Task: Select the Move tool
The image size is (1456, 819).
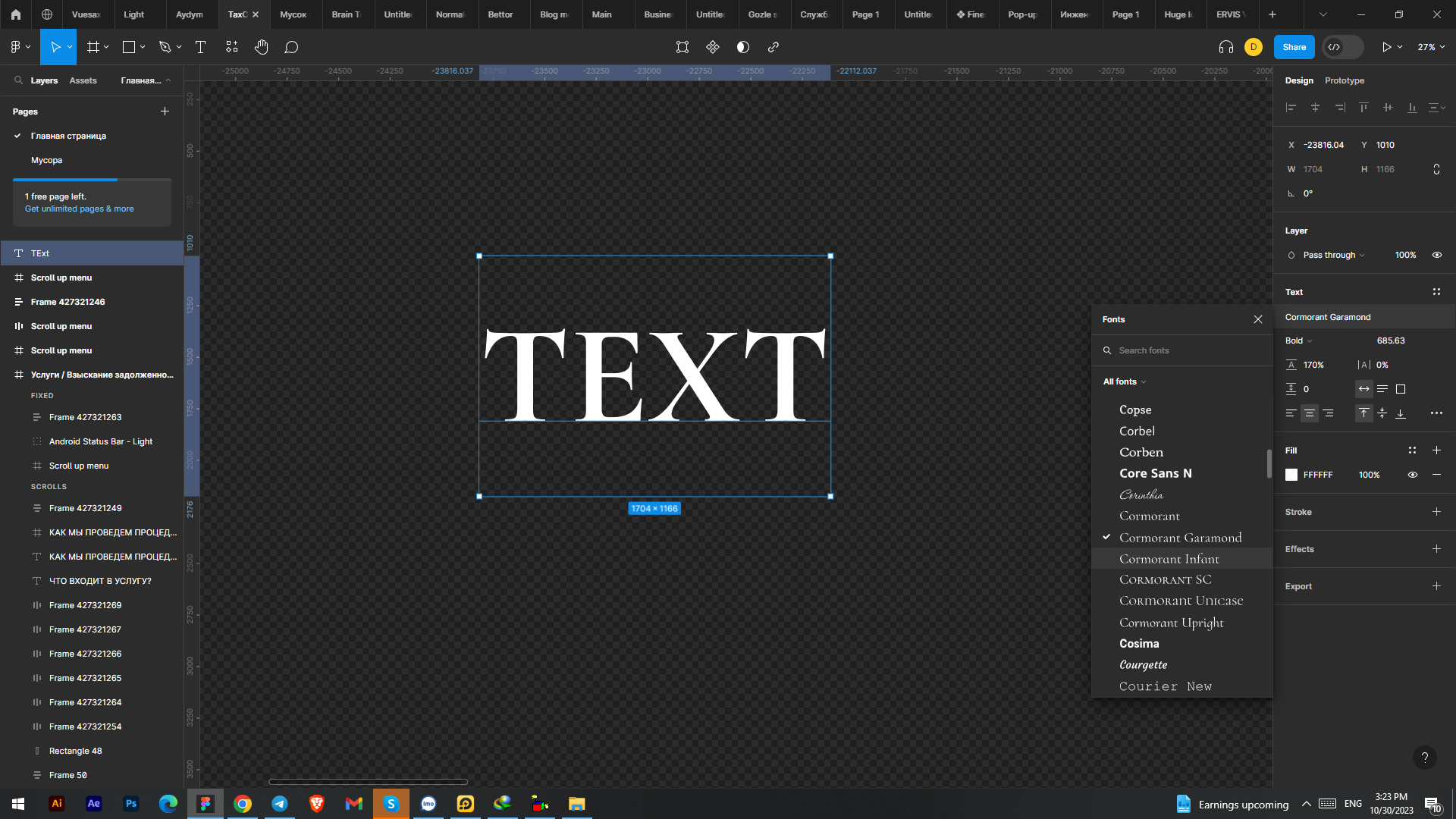Action: pyautogui.click(x=55, y=47)
